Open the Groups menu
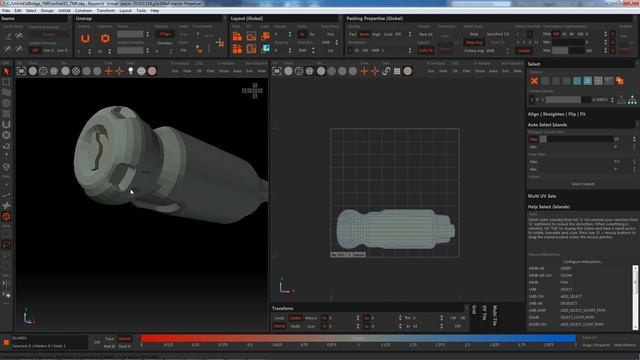 click(x=47, y=11)
